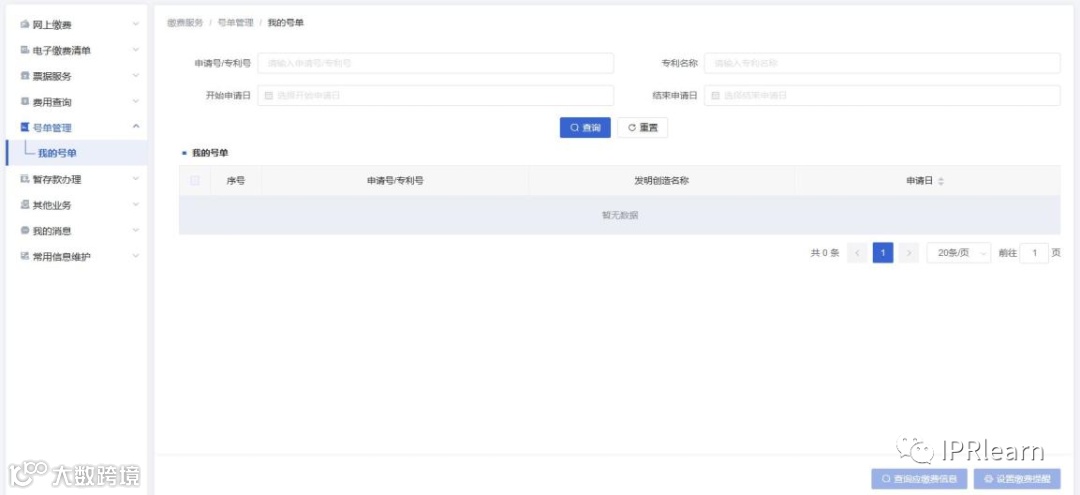The height and width of the screenshot is (495, 1080).
Task: Expand the 网上缴费 menu chevron
Action: [x=136, y=24]
